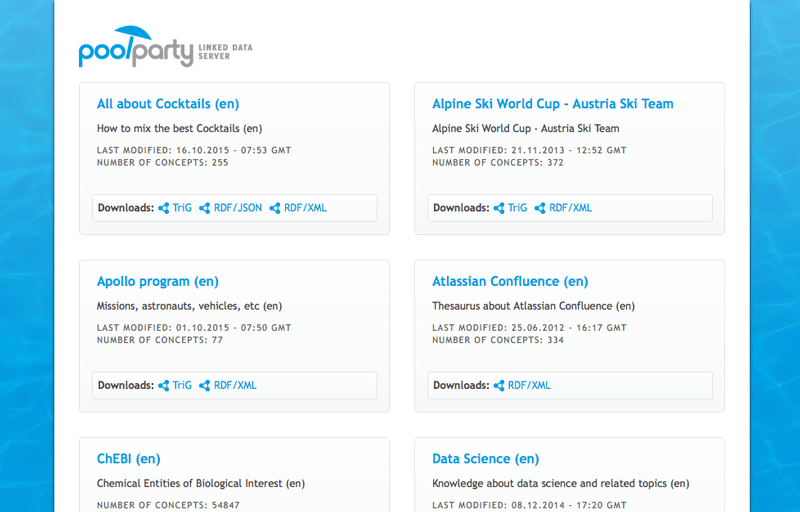Open the ChEBI project link
Viewport: 800px width, 512px height.
coord(128,459)
